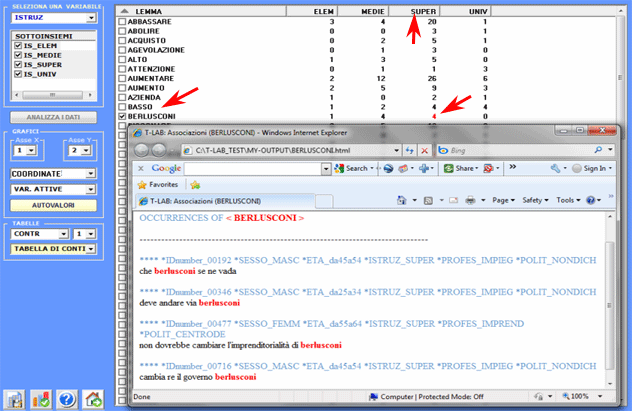Viewport: 632px width, 411px height.
Task: Click in the Bing search box
Action: coord(520,150)
